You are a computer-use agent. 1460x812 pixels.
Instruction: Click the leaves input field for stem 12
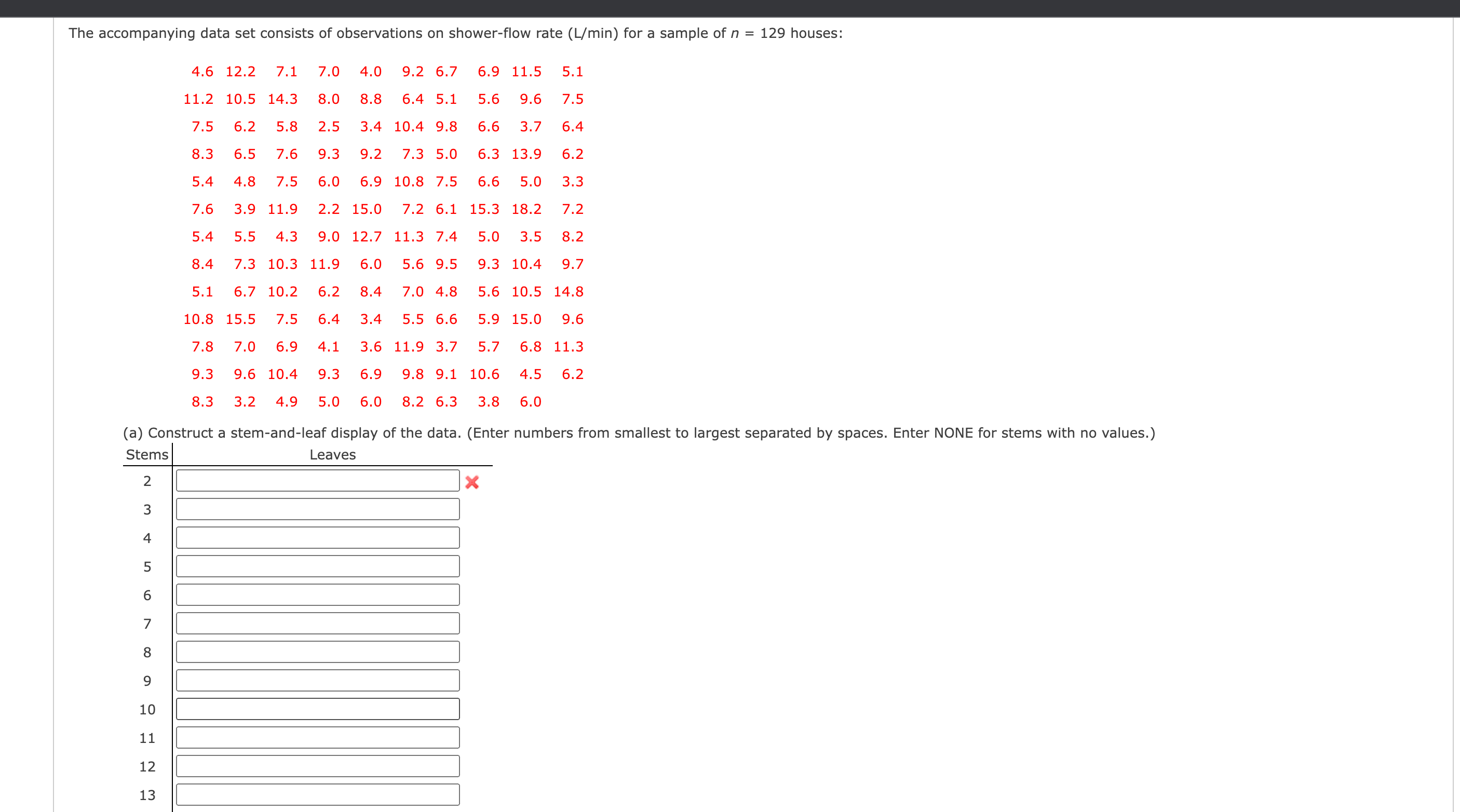[318, 766]
